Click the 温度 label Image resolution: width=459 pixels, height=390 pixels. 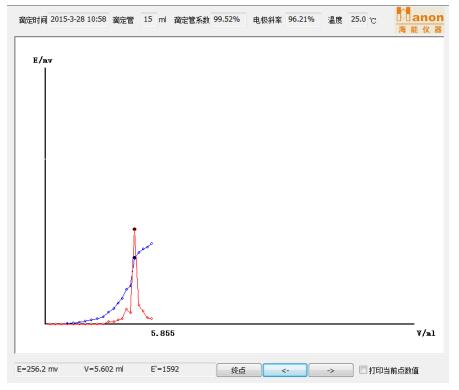335,20
